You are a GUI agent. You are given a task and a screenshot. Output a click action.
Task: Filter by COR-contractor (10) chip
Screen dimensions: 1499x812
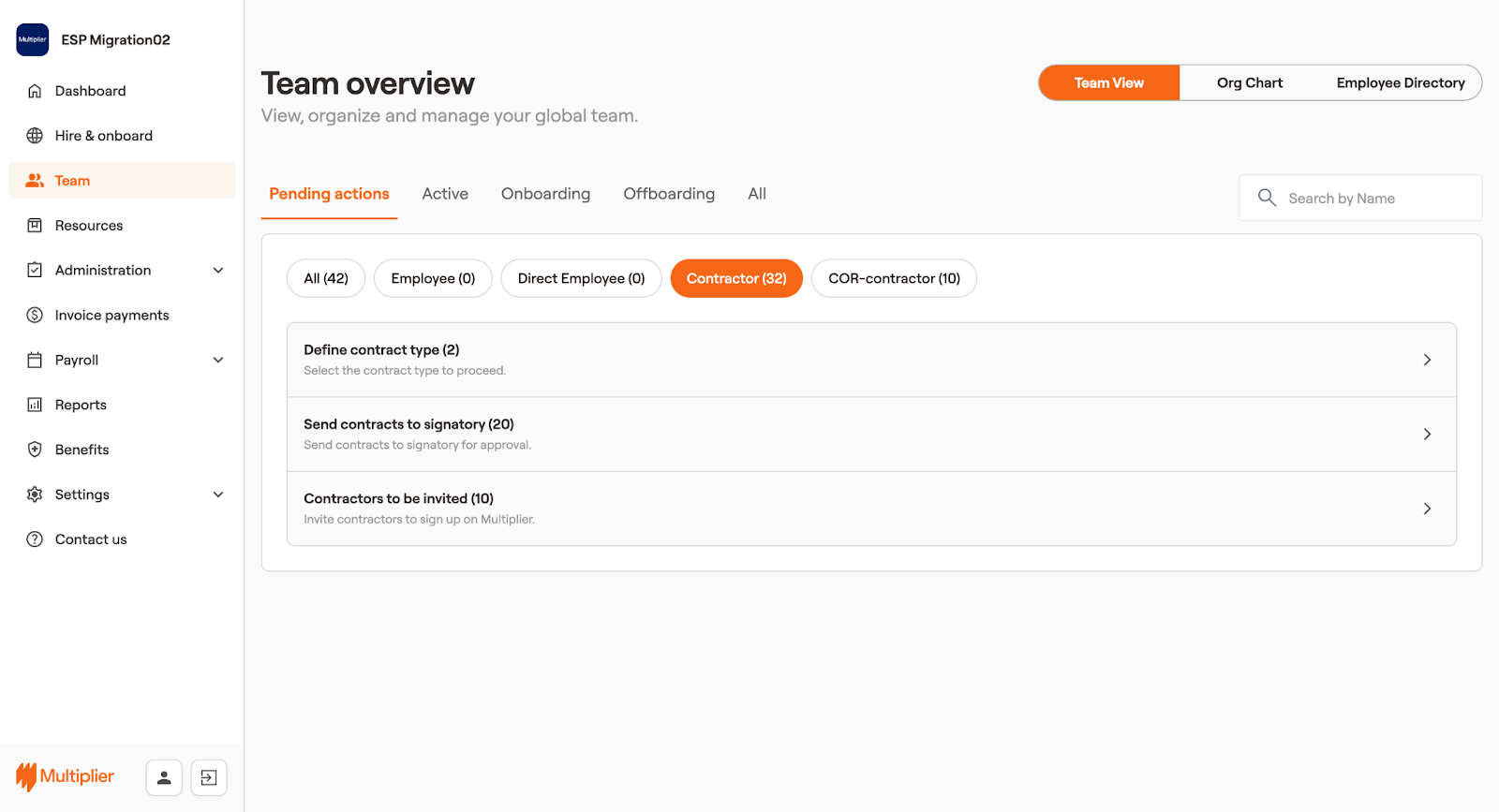pos(894,279)
